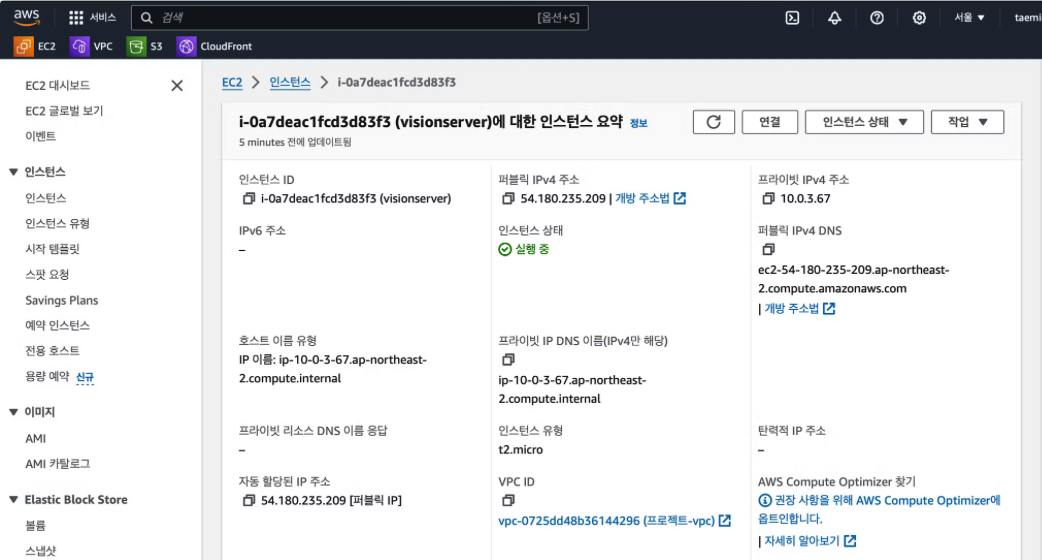Open the AWS home logo
The width and height of the screenshot is (1042, 560).
click(x=27, y=17)
